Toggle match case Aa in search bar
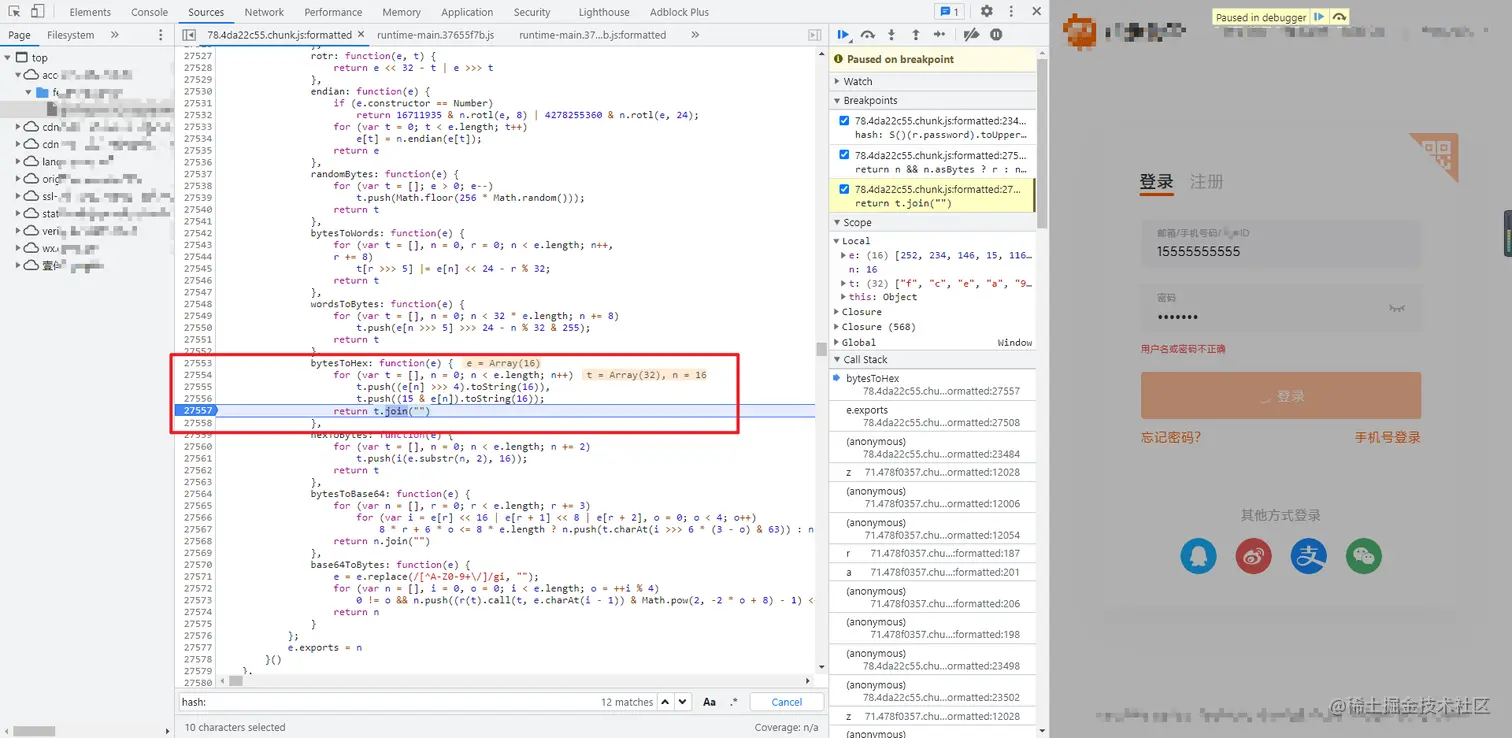The image size is (1512, 738). [709, 702]
